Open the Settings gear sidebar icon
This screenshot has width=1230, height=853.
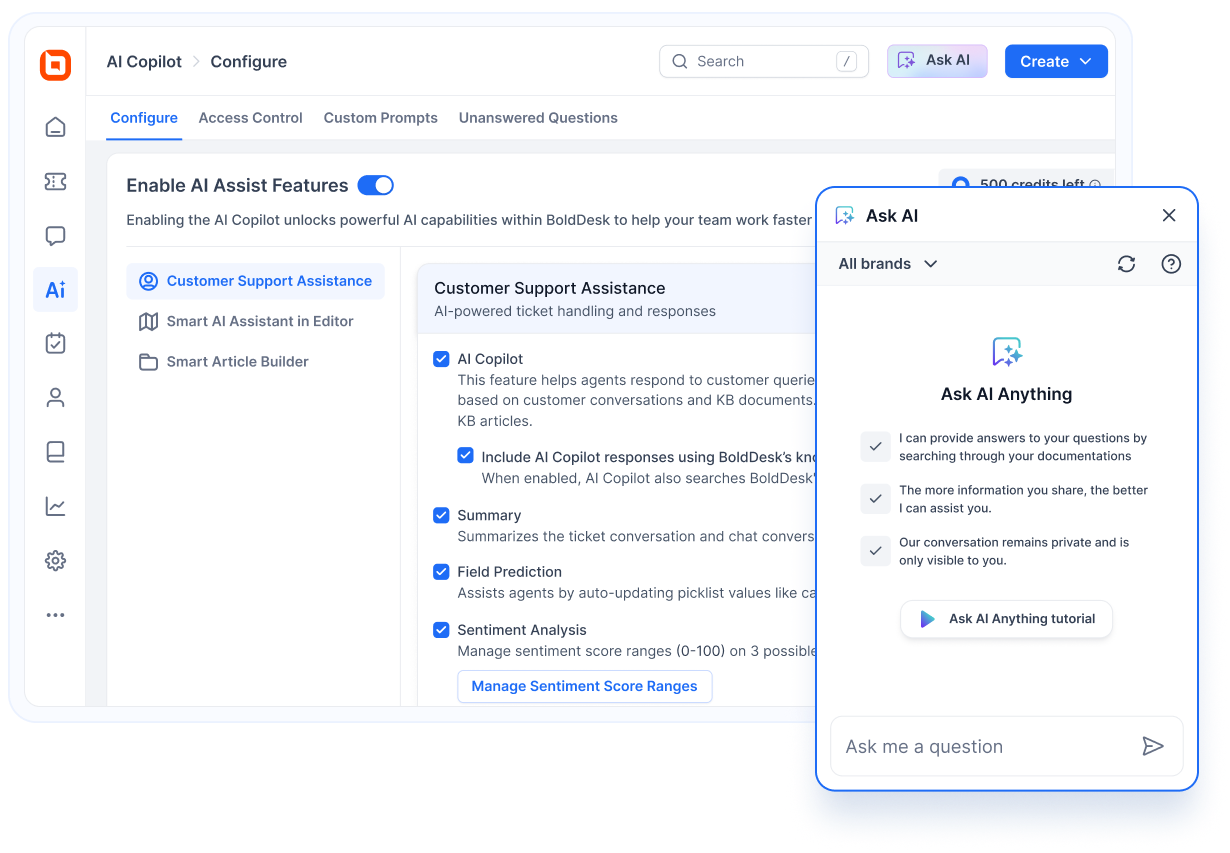56,561
